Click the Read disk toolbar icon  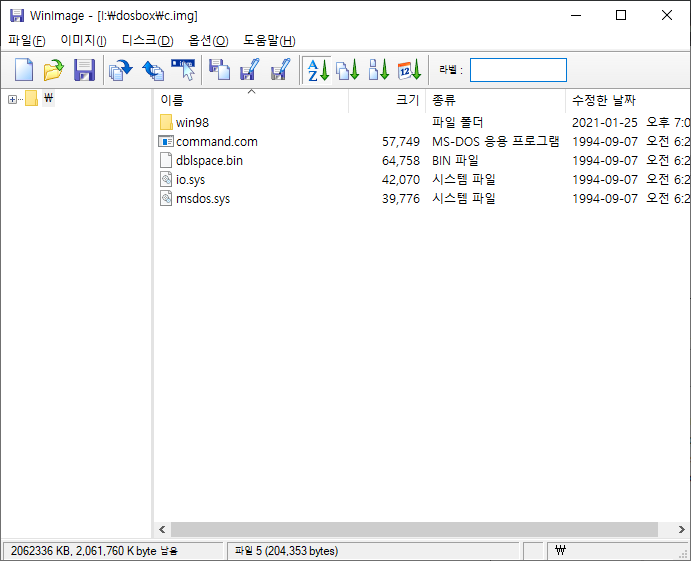pyautogui.click(x=121, y=70)
